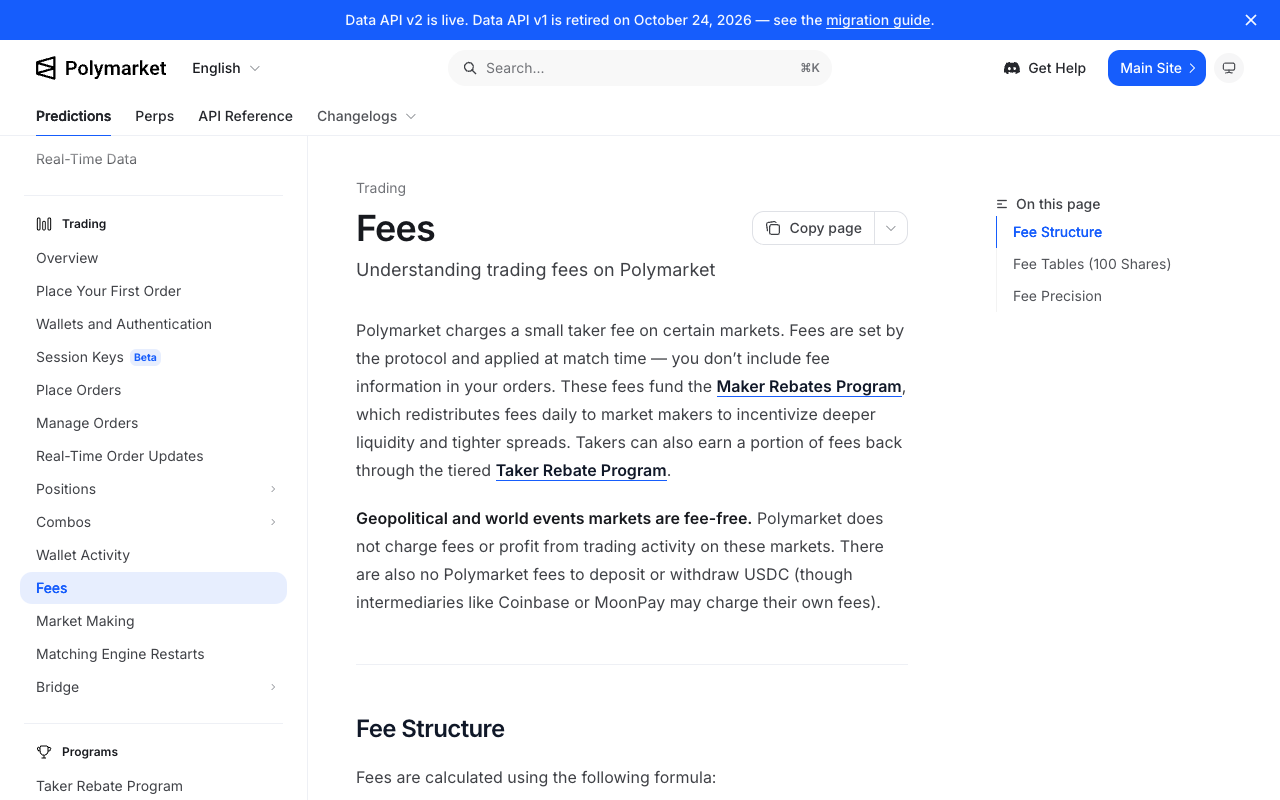Open Session Keys Beta page
Screen dimensions: 1280x800
153,357
